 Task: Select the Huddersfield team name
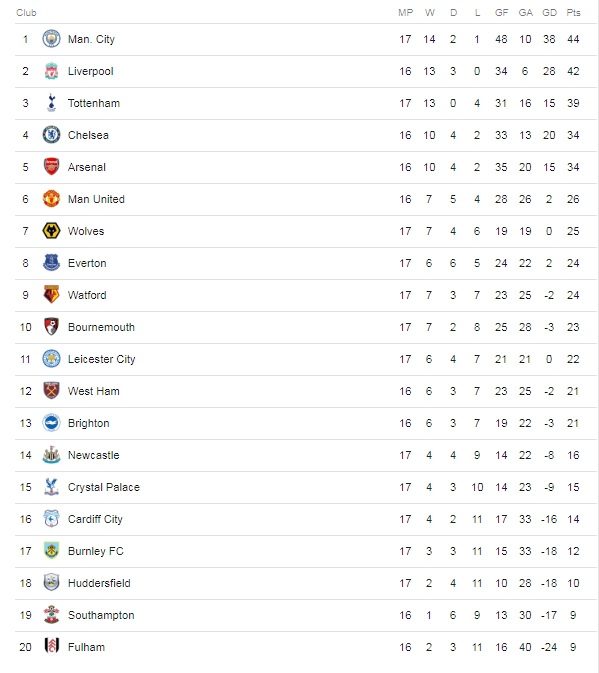tap(99, 583)
